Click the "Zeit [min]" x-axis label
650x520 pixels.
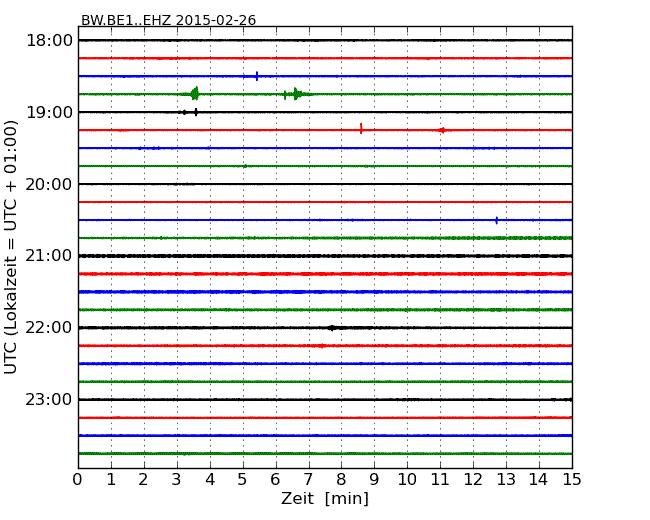(325, 498)
